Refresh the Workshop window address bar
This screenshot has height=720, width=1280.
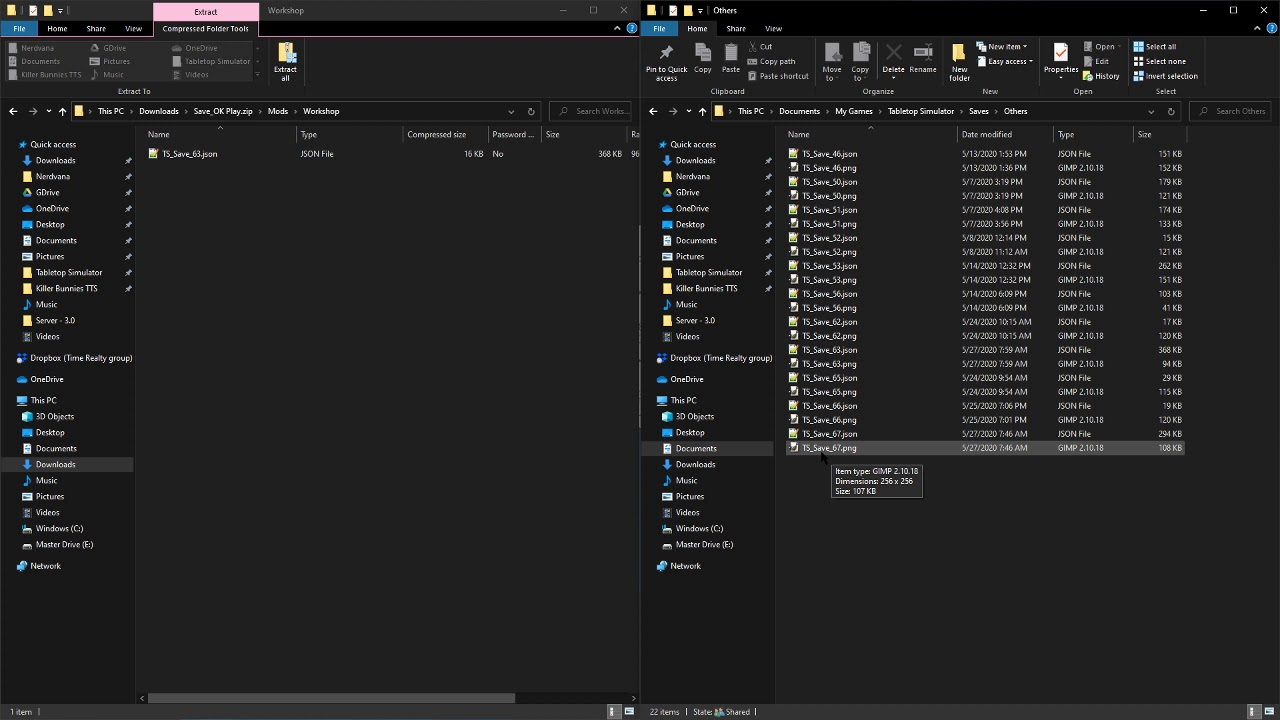coord(531,111)
